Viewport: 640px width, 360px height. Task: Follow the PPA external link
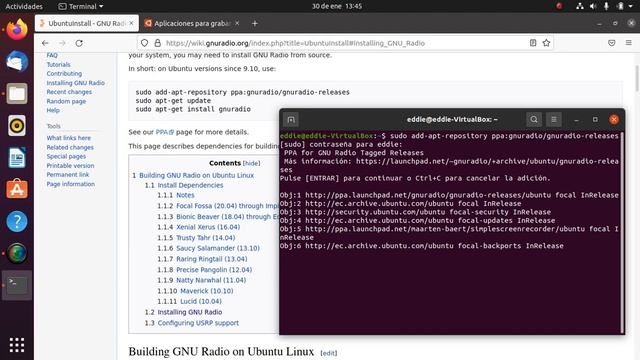pyautogui.click(x=164, y=132)
